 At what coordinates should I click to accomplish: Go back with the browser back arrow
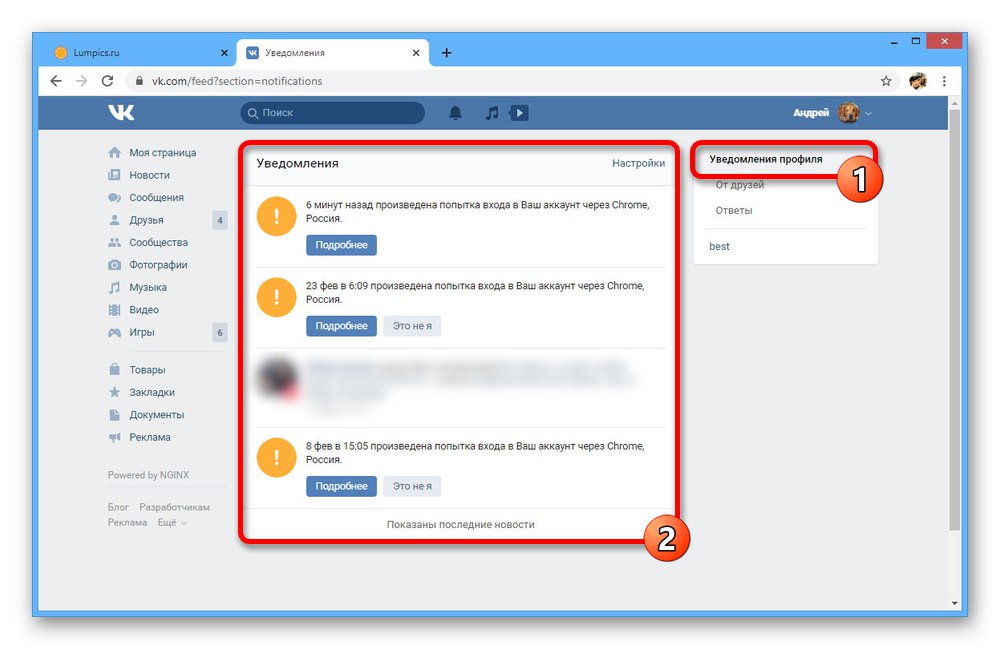[x=56, y=81]
